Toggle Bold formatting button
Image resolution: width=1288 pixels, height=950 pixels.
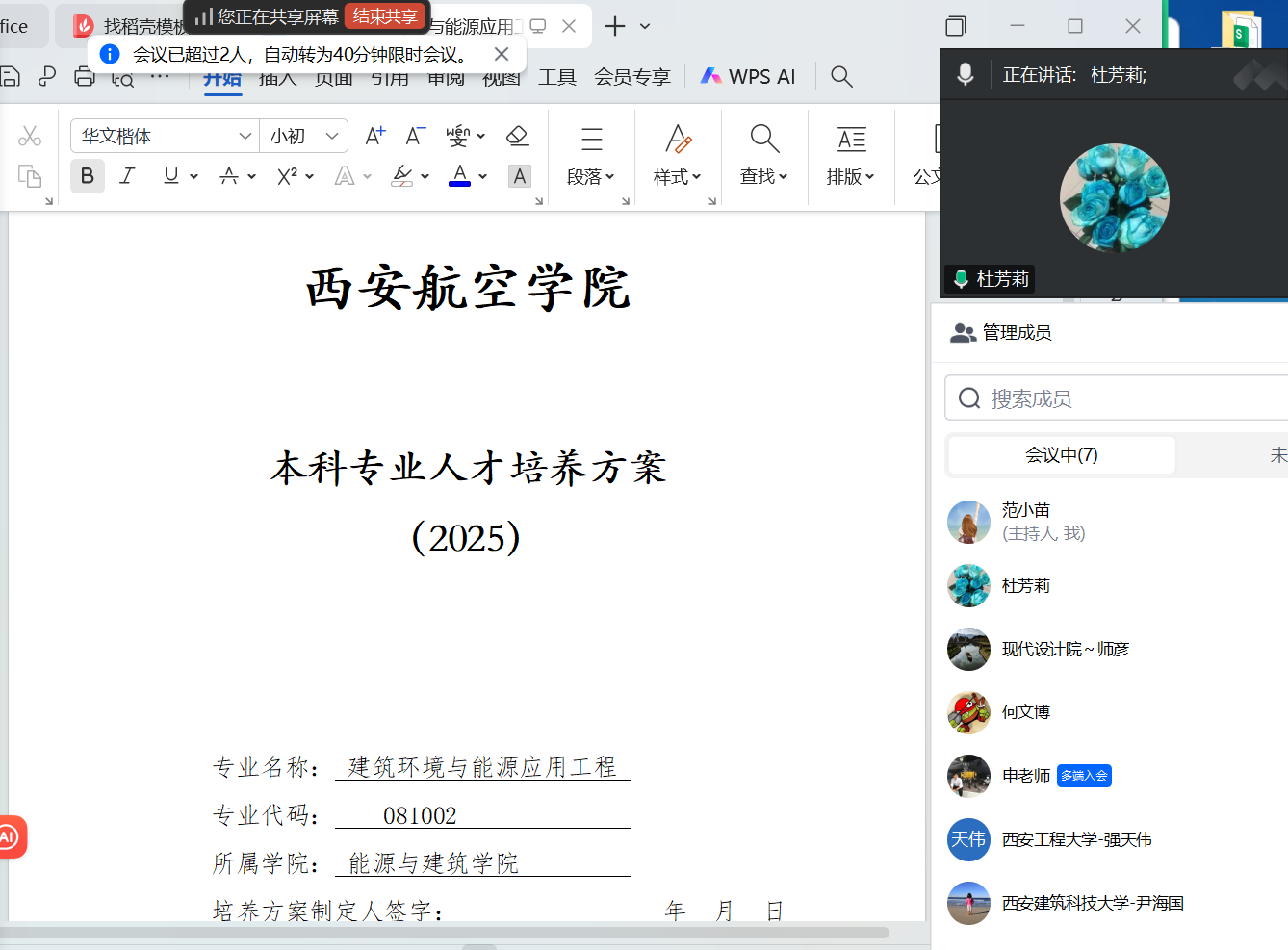click(x=88, y=176)
